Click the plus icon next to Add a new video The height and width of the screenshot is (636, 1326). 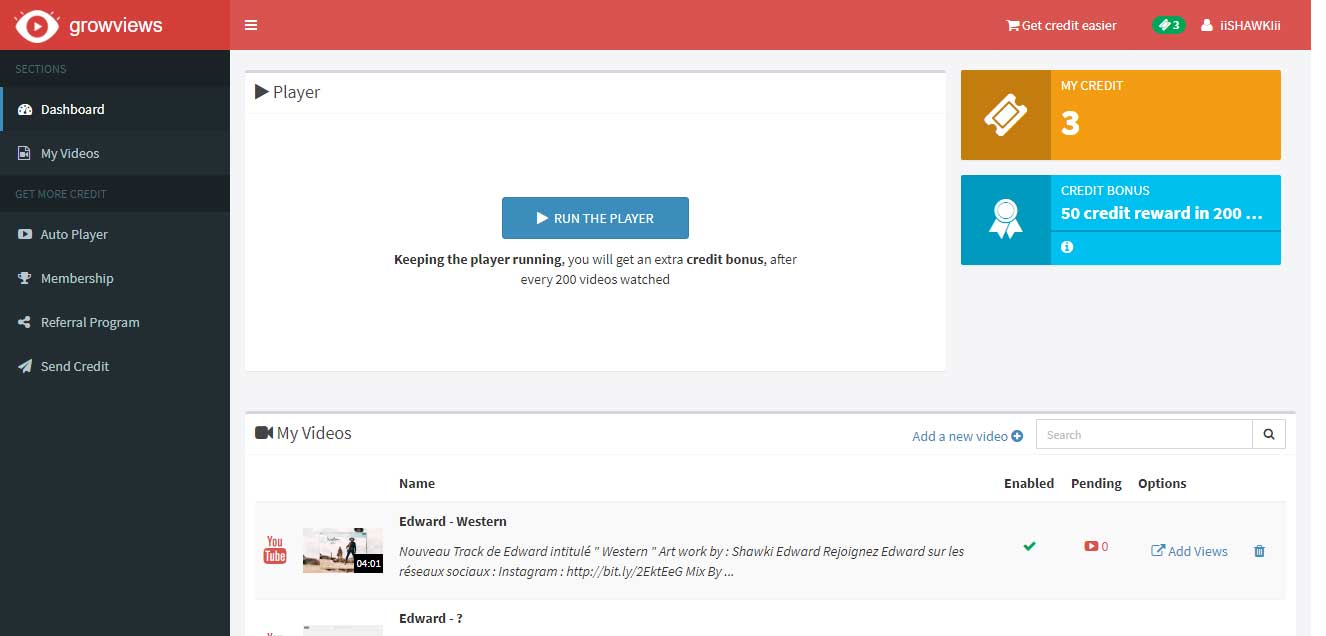pos(1018,436)
